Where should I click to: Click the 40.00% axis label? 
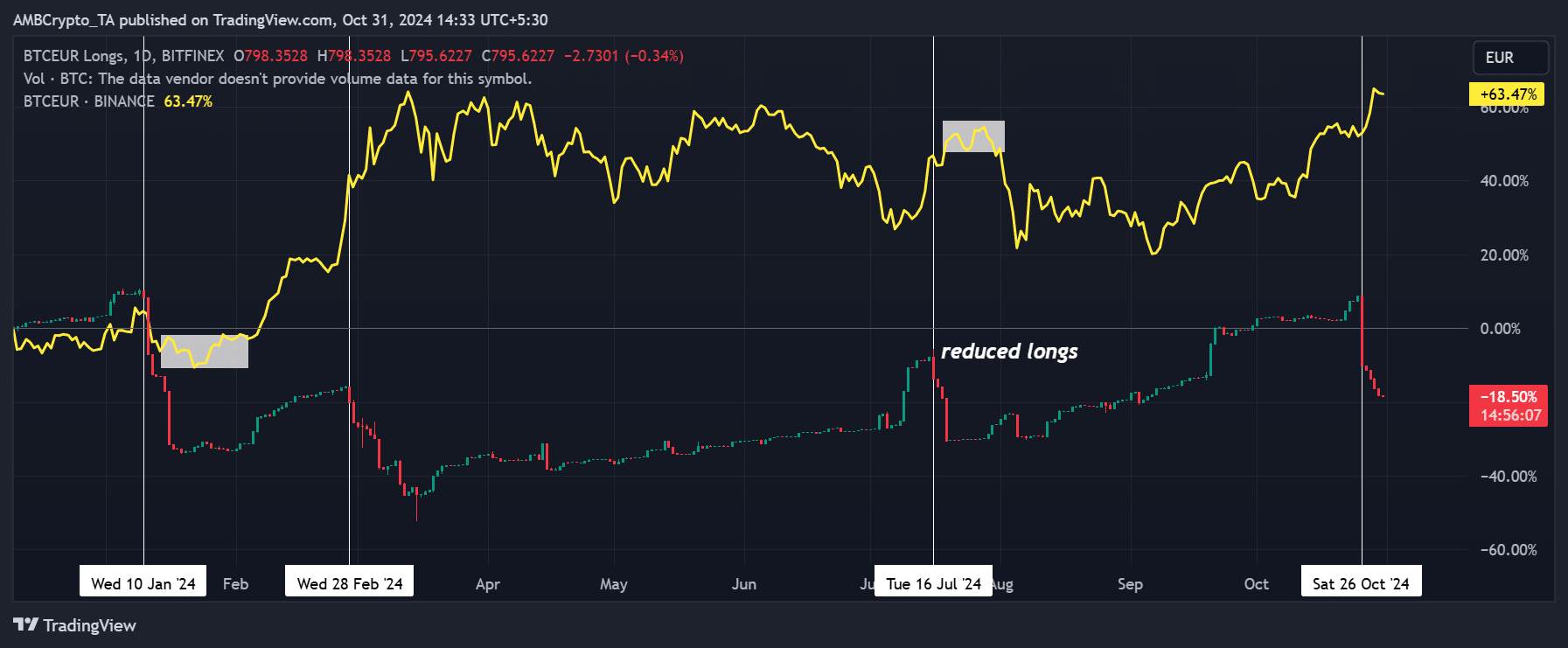(x=1504, y=181)
